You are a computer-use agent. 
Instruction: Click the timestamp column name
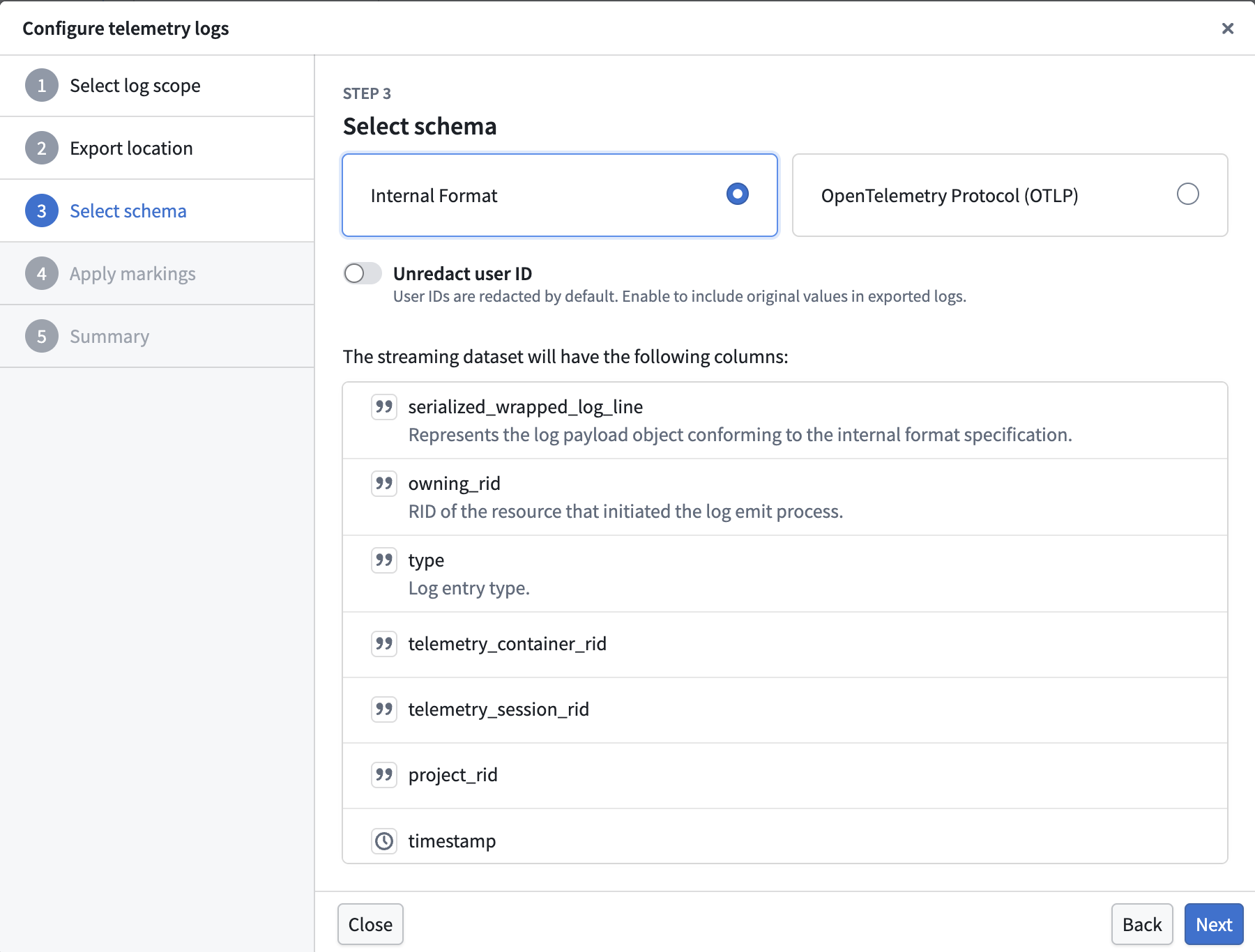pyautogui.click(x=452, y=841)
